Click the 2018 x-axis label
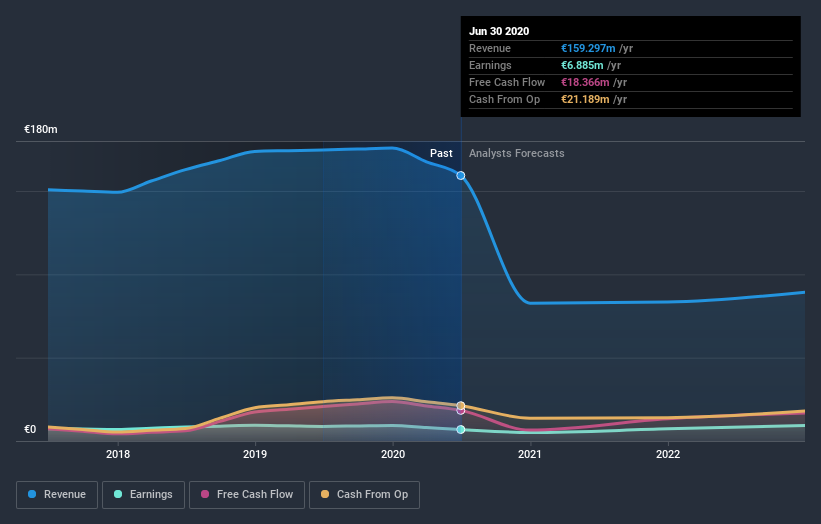821x524 pixels. pyautogui.click(x=118, y=454)
